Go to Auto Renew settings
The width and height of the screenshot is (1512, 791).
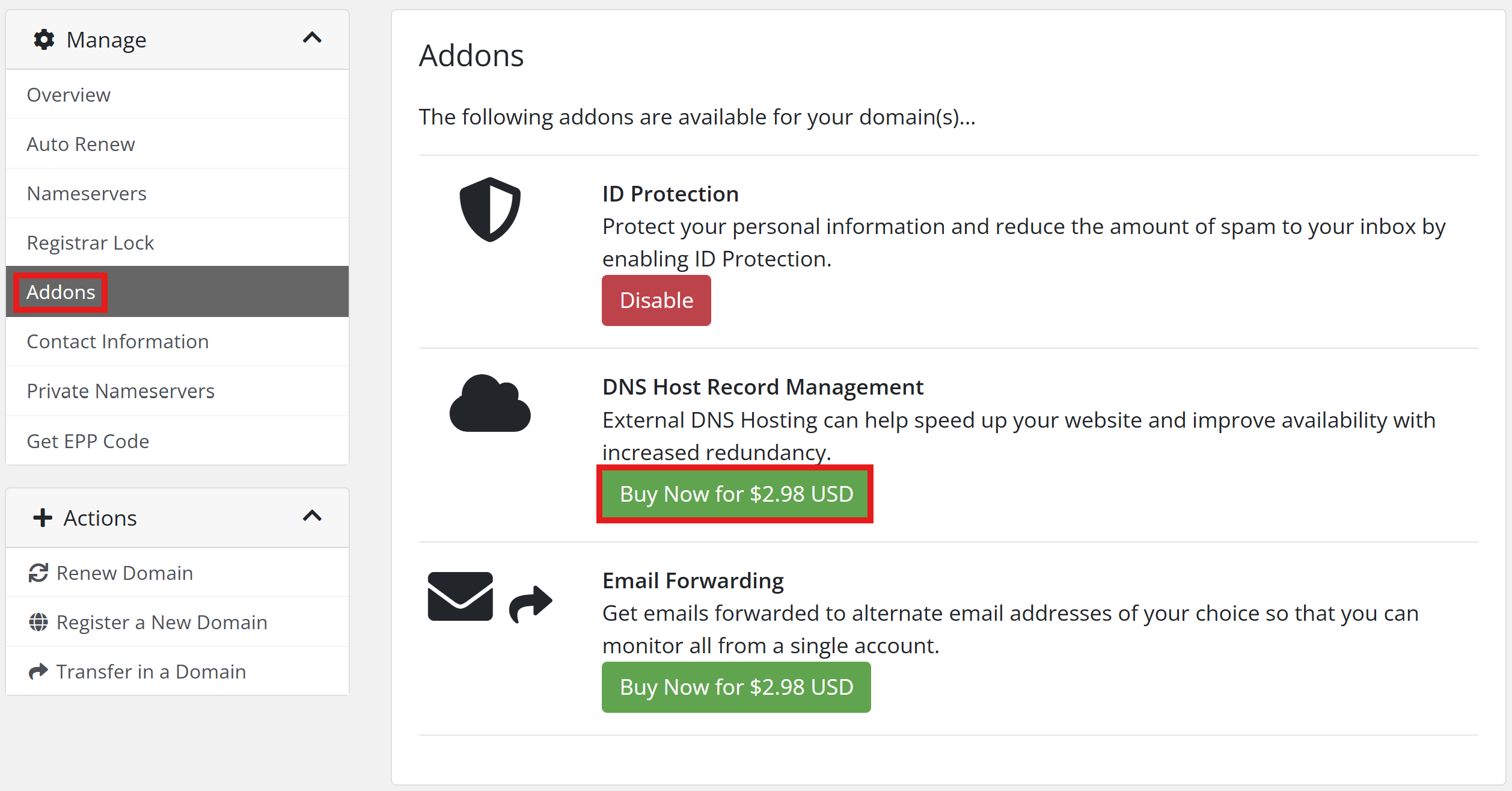click(x=81, y=144)
